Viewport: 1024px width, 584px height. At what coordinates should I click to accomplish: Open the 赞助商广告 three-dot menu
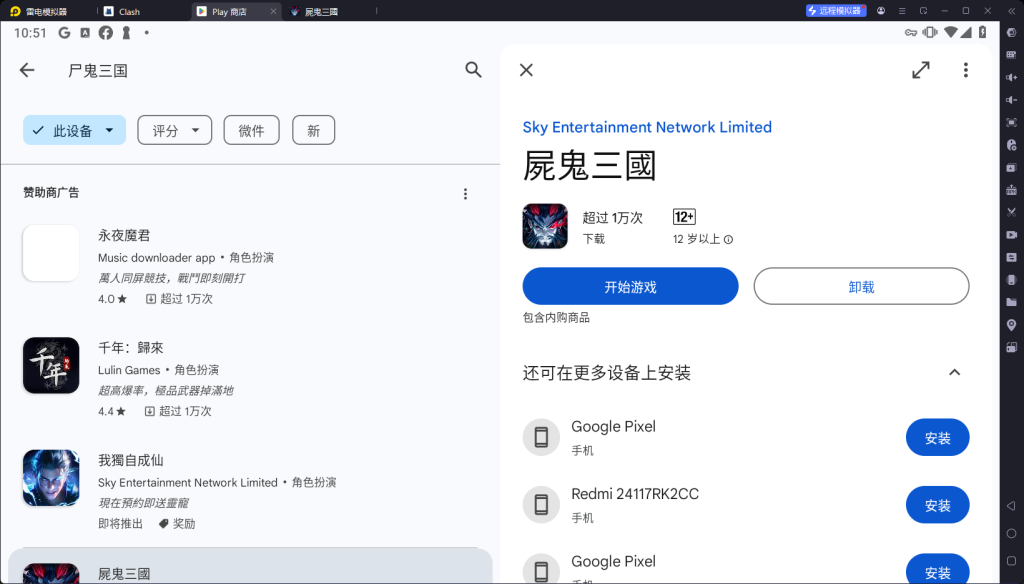tap(466, 194)
